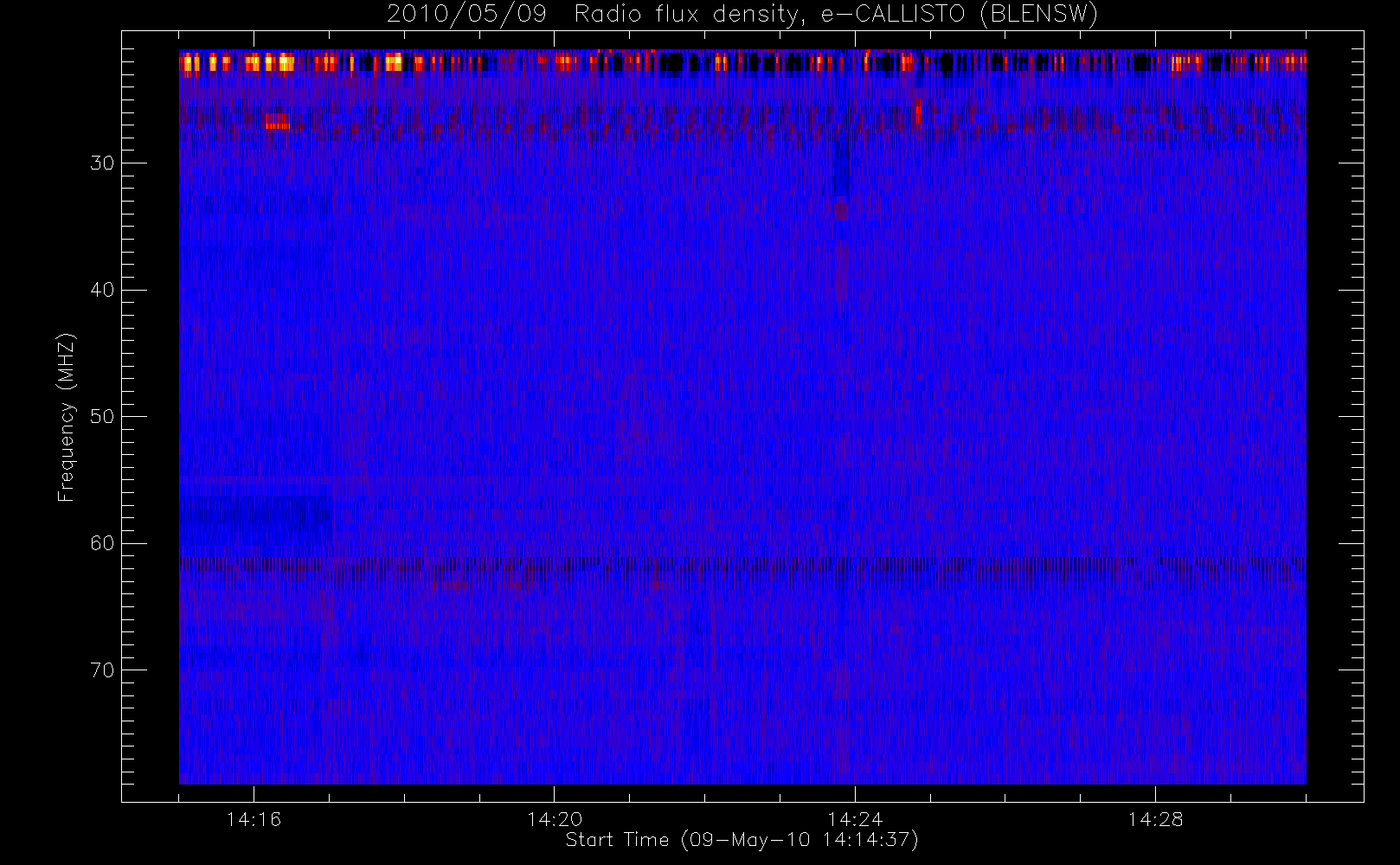Click the "Start Time (09-May-10 14:14:37)" label
Screen dimensions: 1400x865
(x=742, y=840)
